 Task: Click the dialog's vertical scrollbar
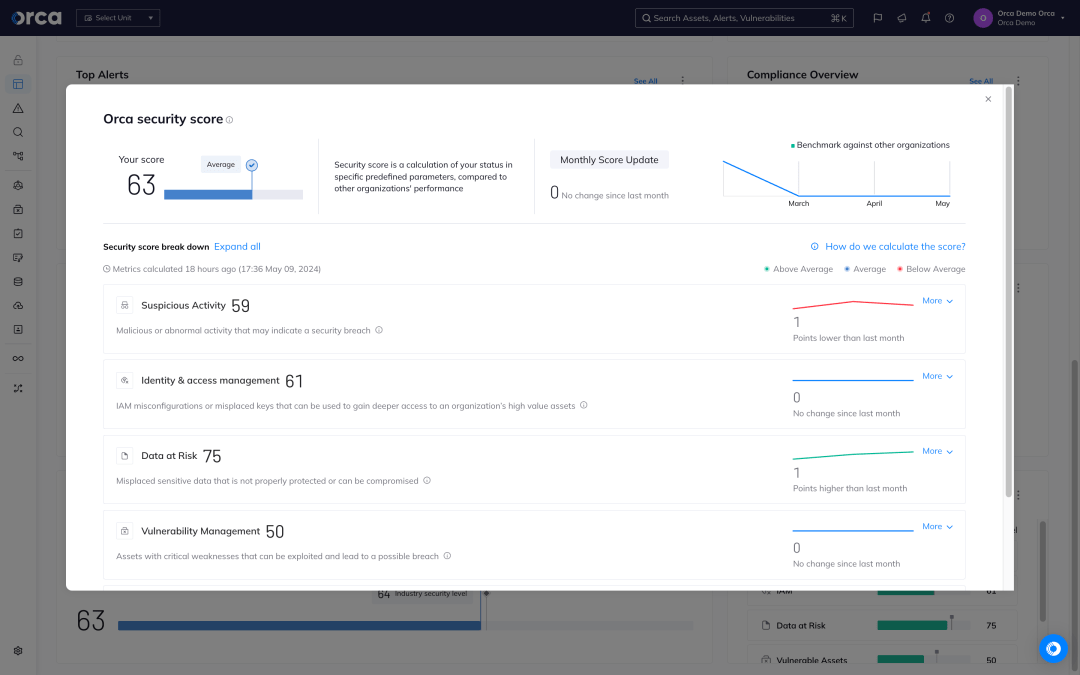[1008, 292]
